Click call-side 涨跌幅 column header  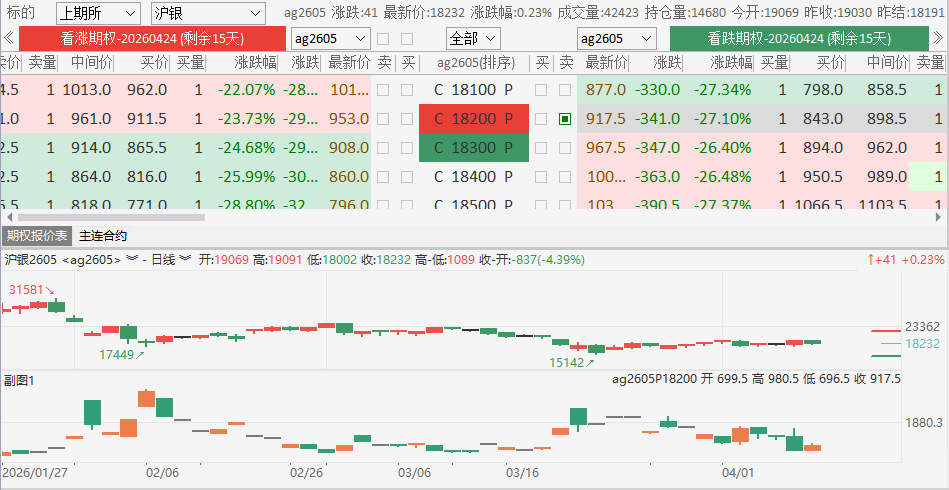coord(256,63)
